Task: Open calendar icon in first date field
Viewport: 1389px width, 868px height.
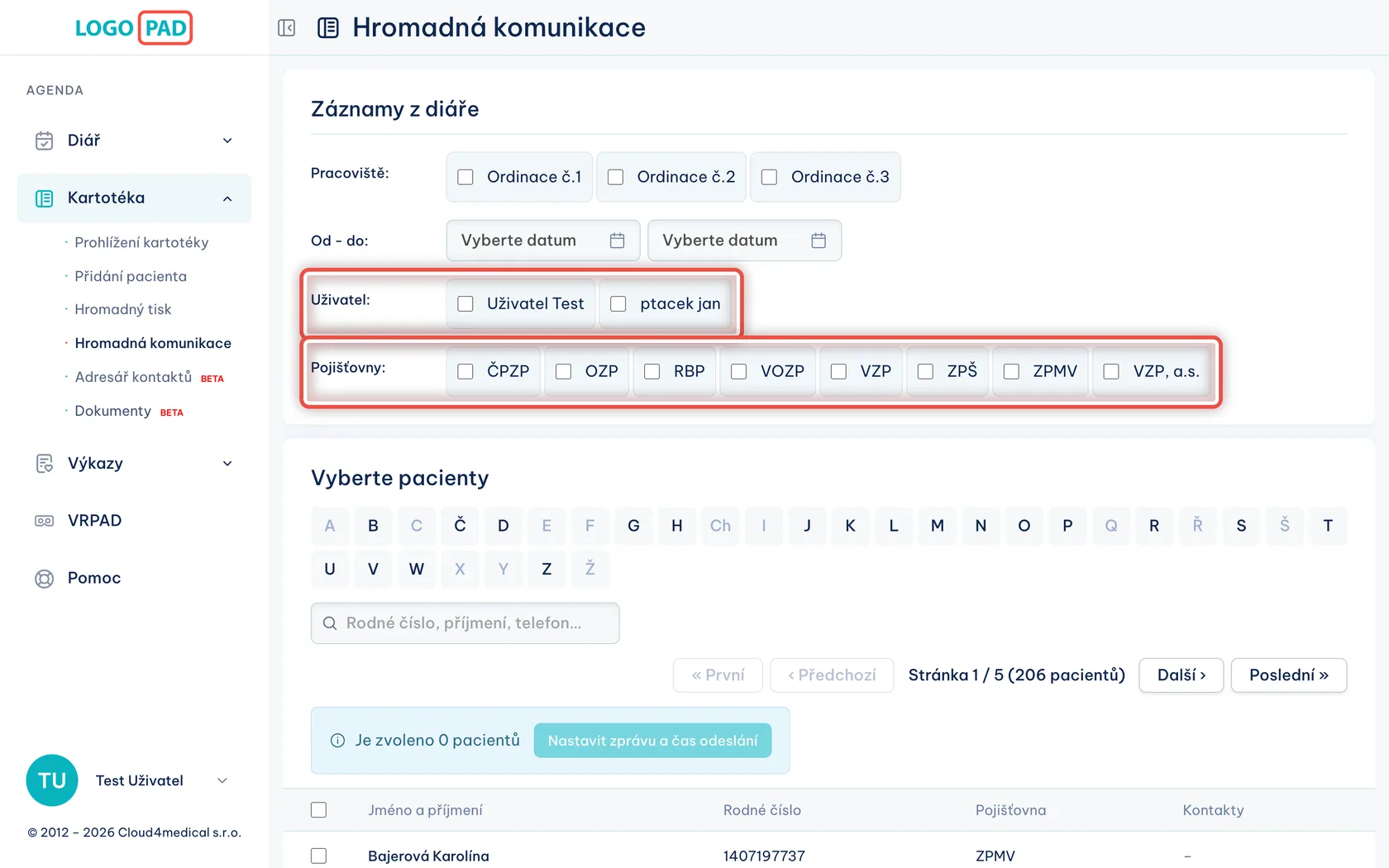Action: pyautogui.click(x=617, y=241)
